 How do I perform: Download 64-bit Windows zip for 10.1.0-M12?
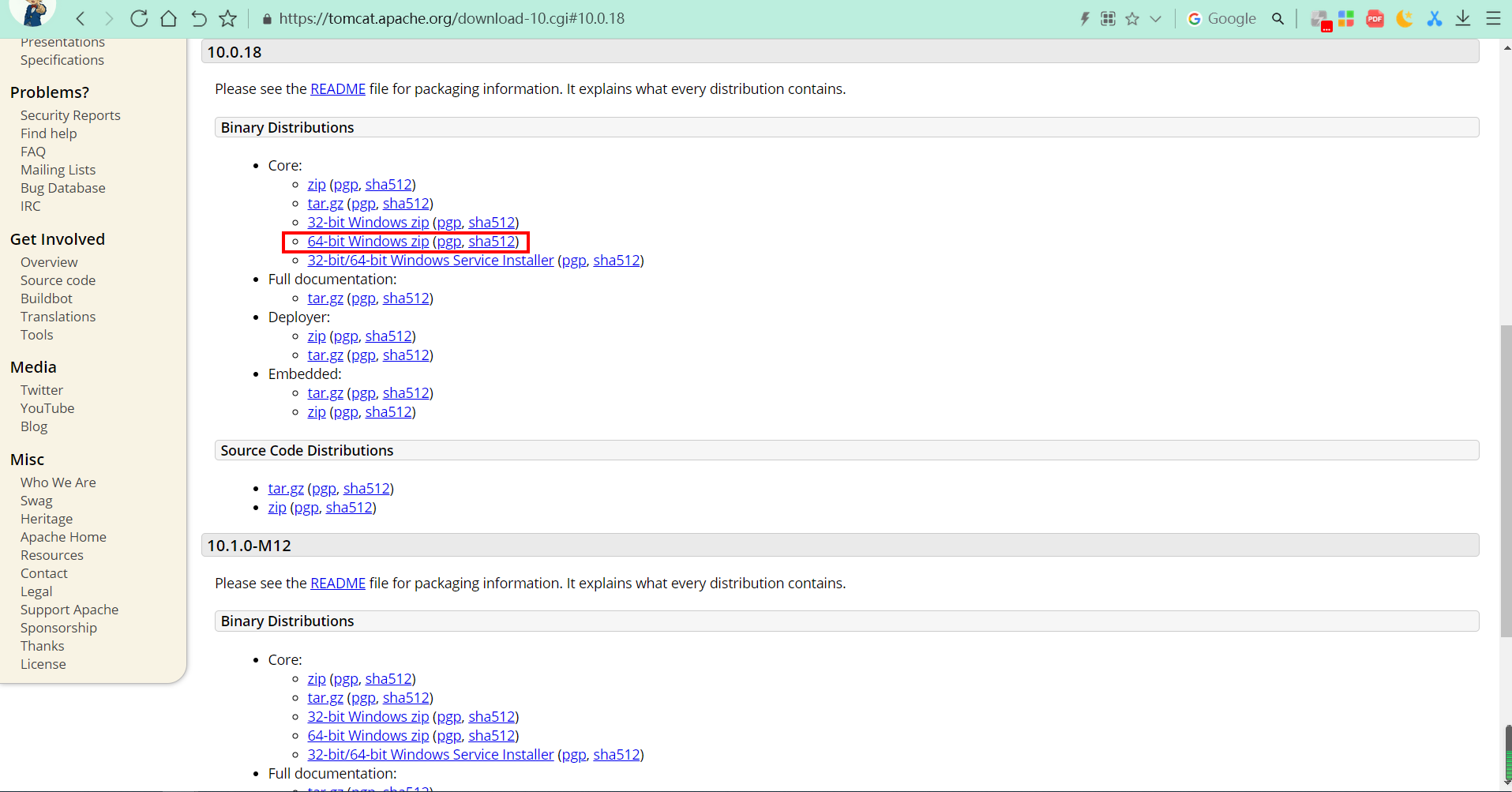(368, 736)
